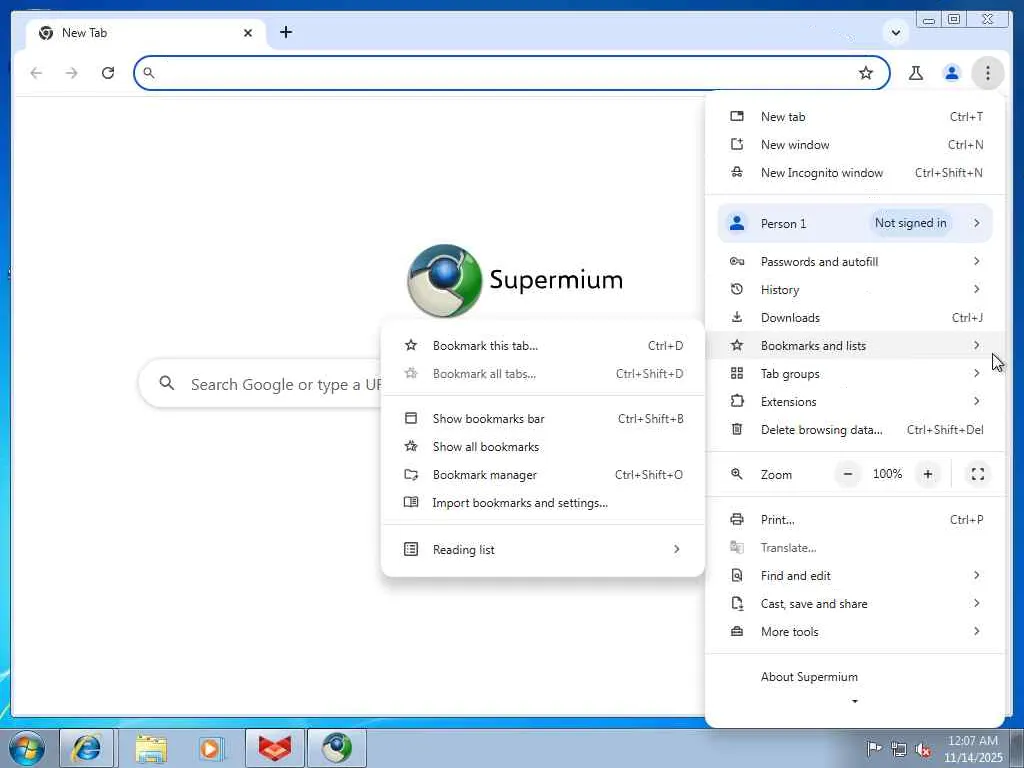
Task: Click the Google search box on page
Action: coord(261,384)
